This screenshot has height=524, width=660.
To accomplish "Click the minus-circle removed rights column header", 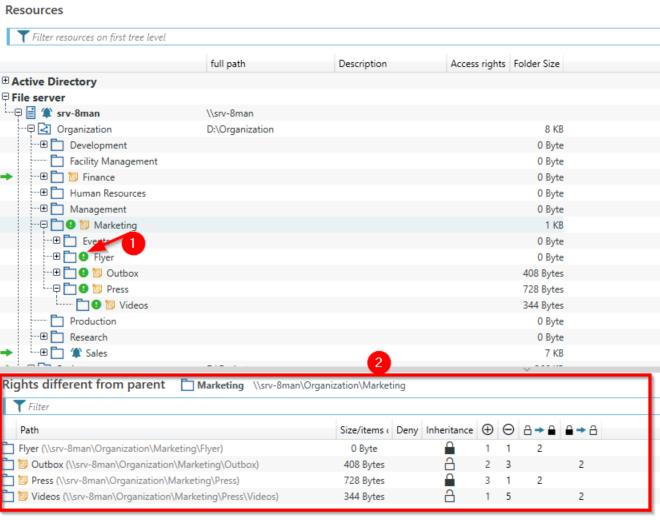I will (x=508, y=430).
